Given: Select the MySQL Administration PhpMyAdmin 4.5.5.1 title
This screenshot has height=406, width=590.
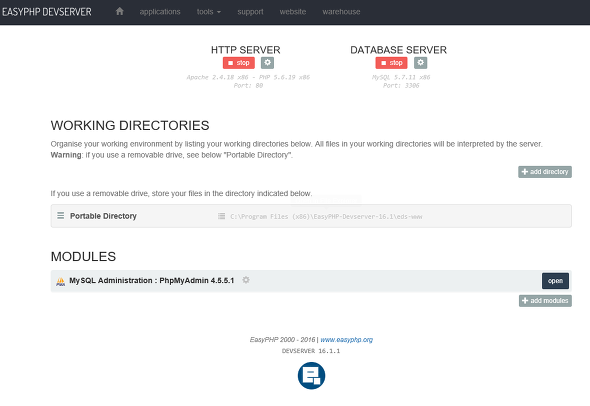Looking at the screenshot, I should [x=152, y=280].
